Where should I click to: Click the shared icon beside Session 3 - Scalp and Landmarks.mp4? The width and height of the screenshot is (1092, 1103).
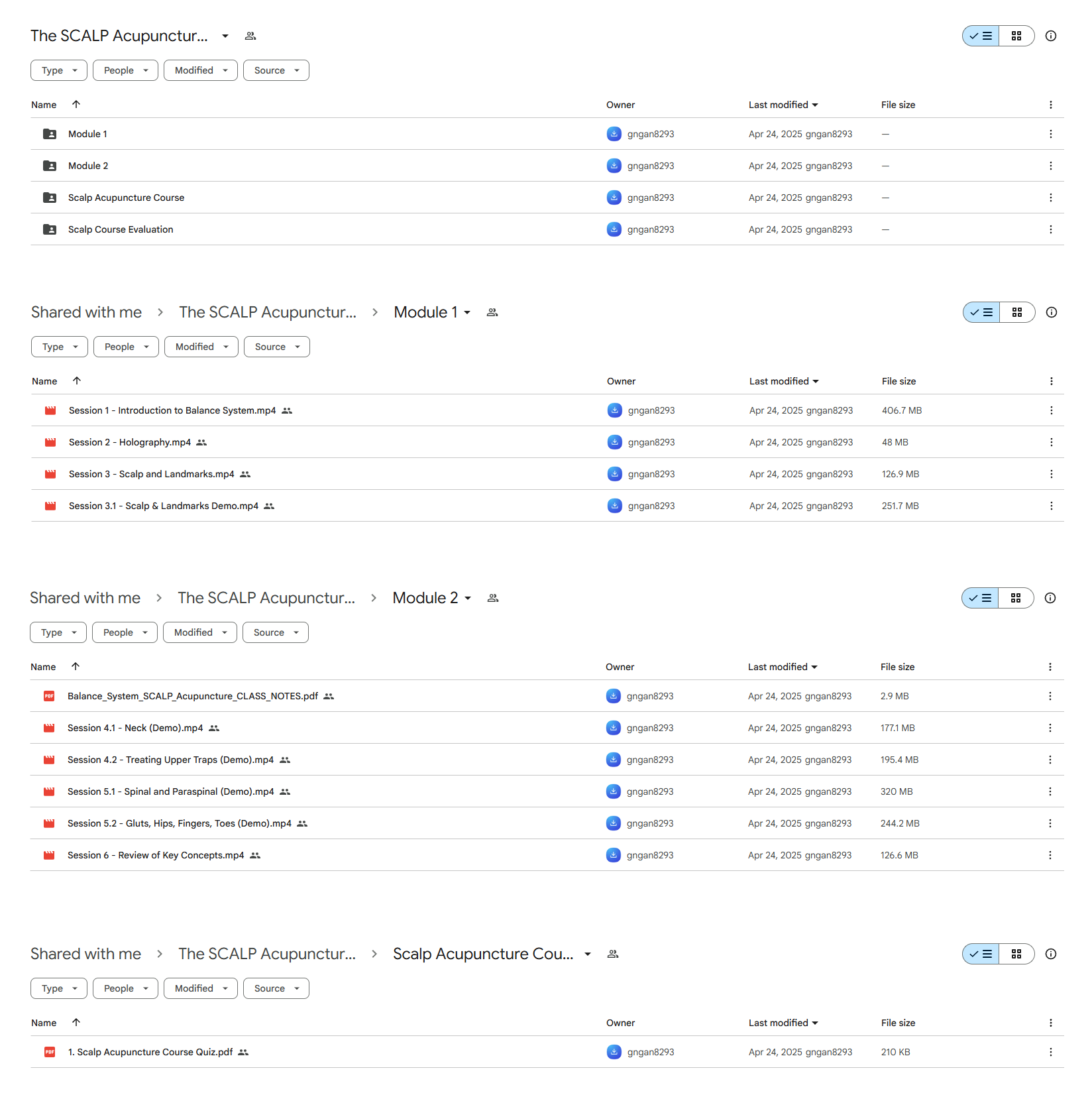(245, 474)
